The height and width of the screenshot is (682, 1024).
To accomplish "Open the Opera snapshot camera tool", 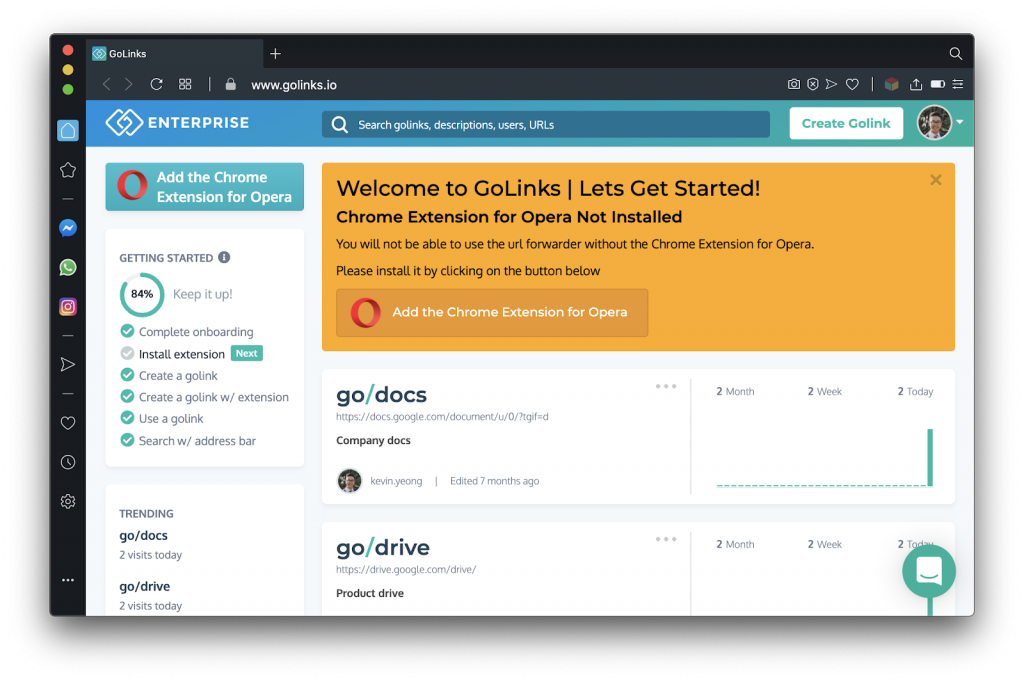I will pos(793,84).
